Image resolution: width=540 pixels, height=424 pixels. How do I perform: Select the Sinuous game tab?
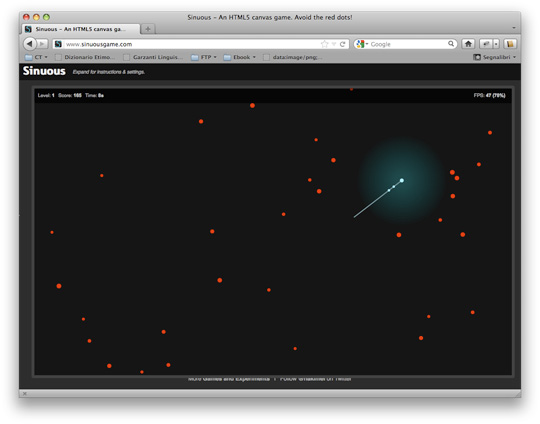coord(81,29)
